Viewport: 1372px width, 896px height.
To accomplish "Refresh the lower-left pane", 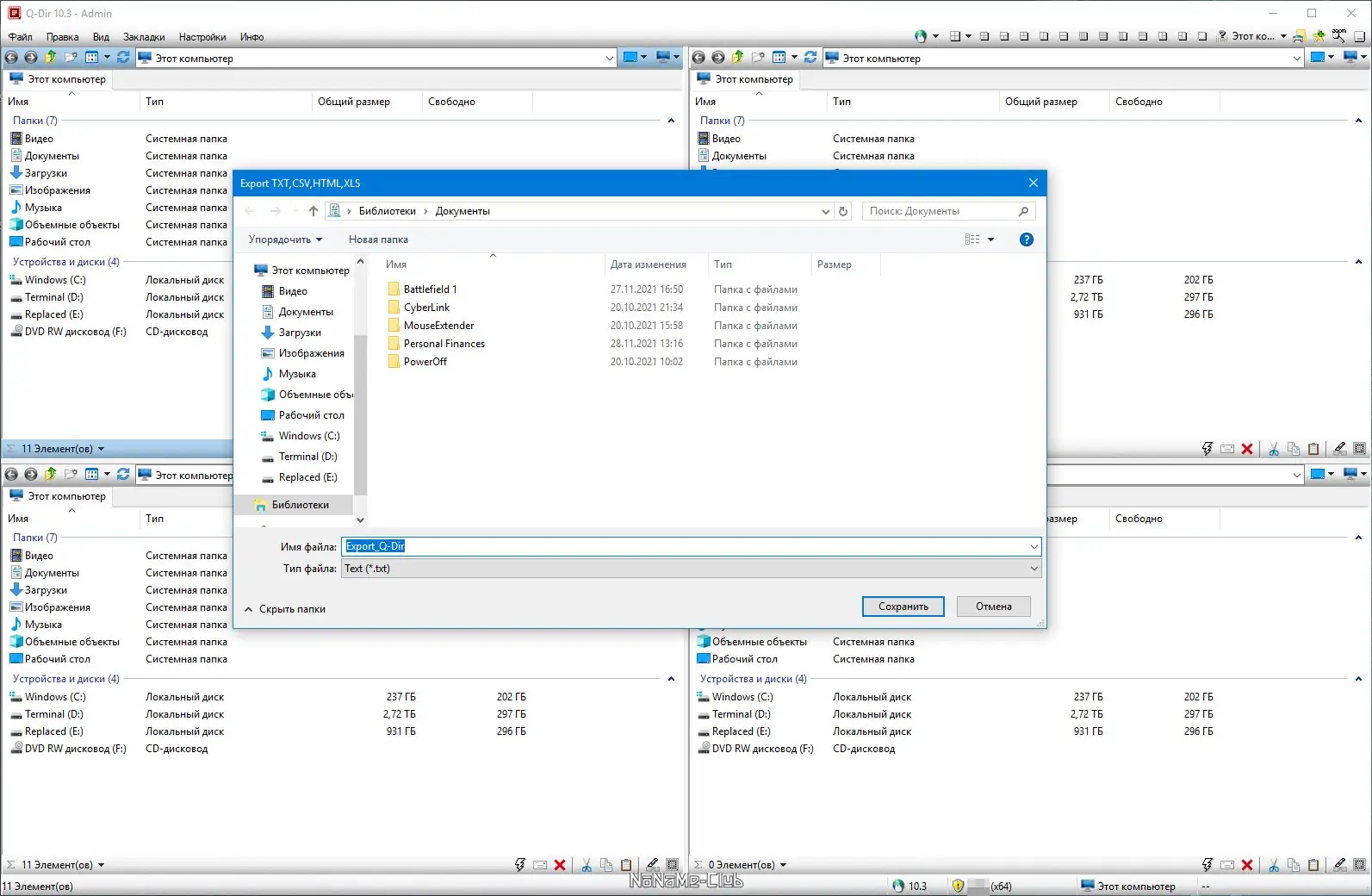I will pos(123,475).
